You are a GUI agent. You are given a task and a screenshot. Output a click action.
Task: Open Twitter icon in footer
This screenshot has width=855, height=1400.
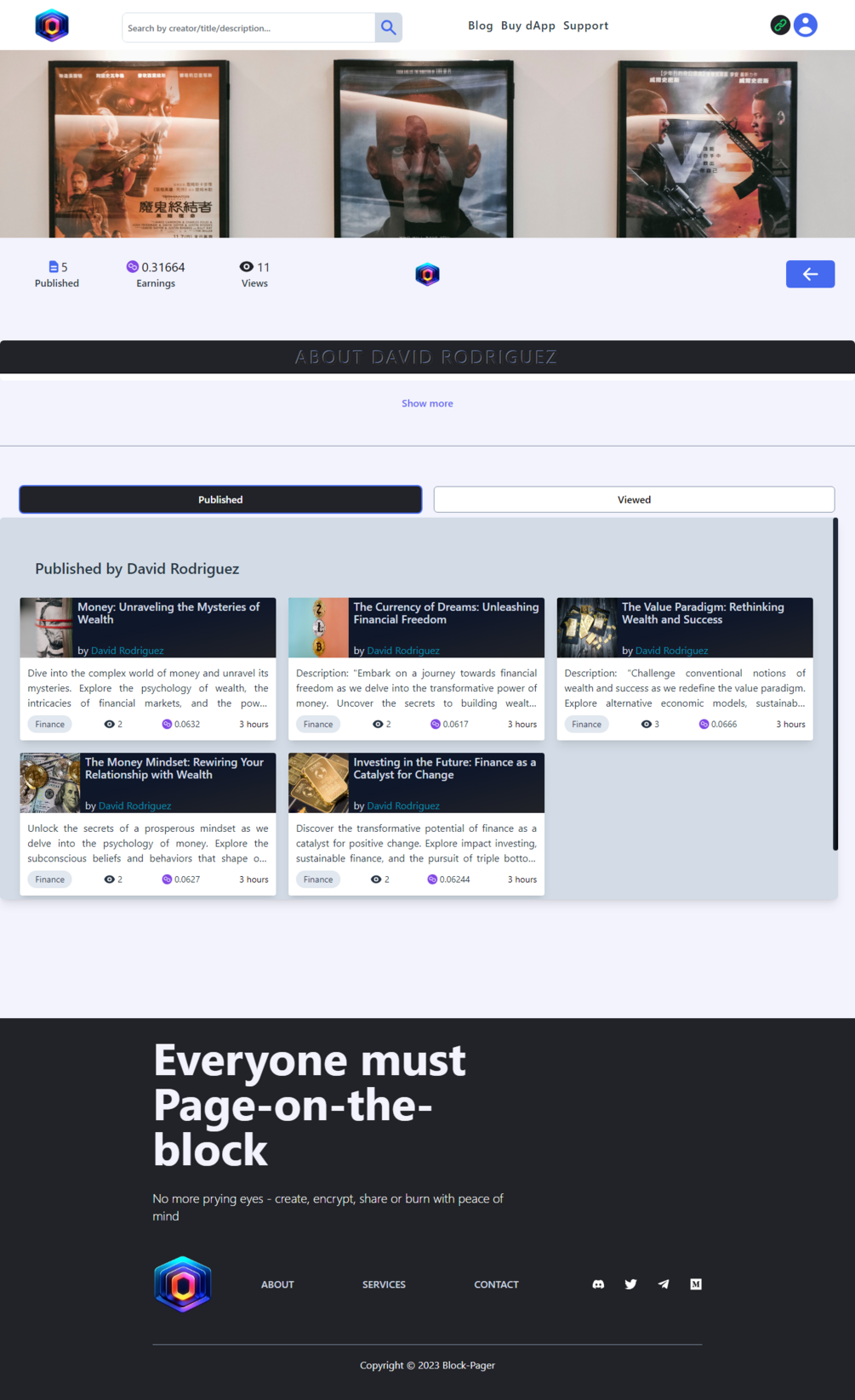[630, 1284]
